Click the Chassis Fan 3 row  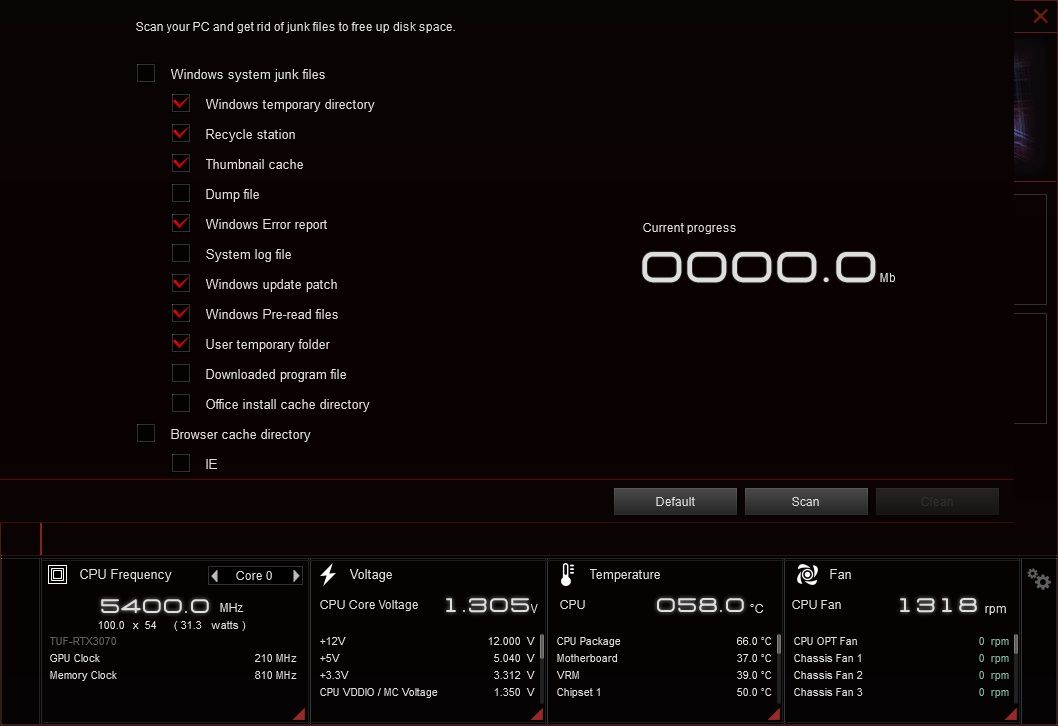(901, 692)
